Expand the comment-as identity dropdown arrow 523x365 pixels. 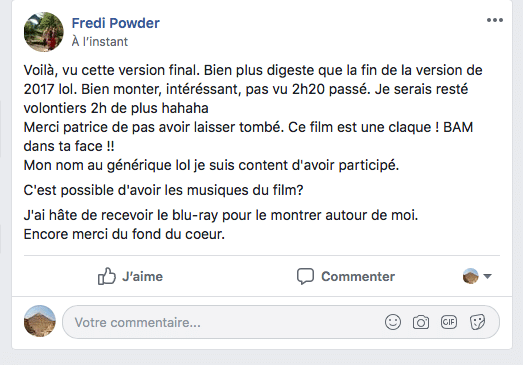click(x=487, y=276)
